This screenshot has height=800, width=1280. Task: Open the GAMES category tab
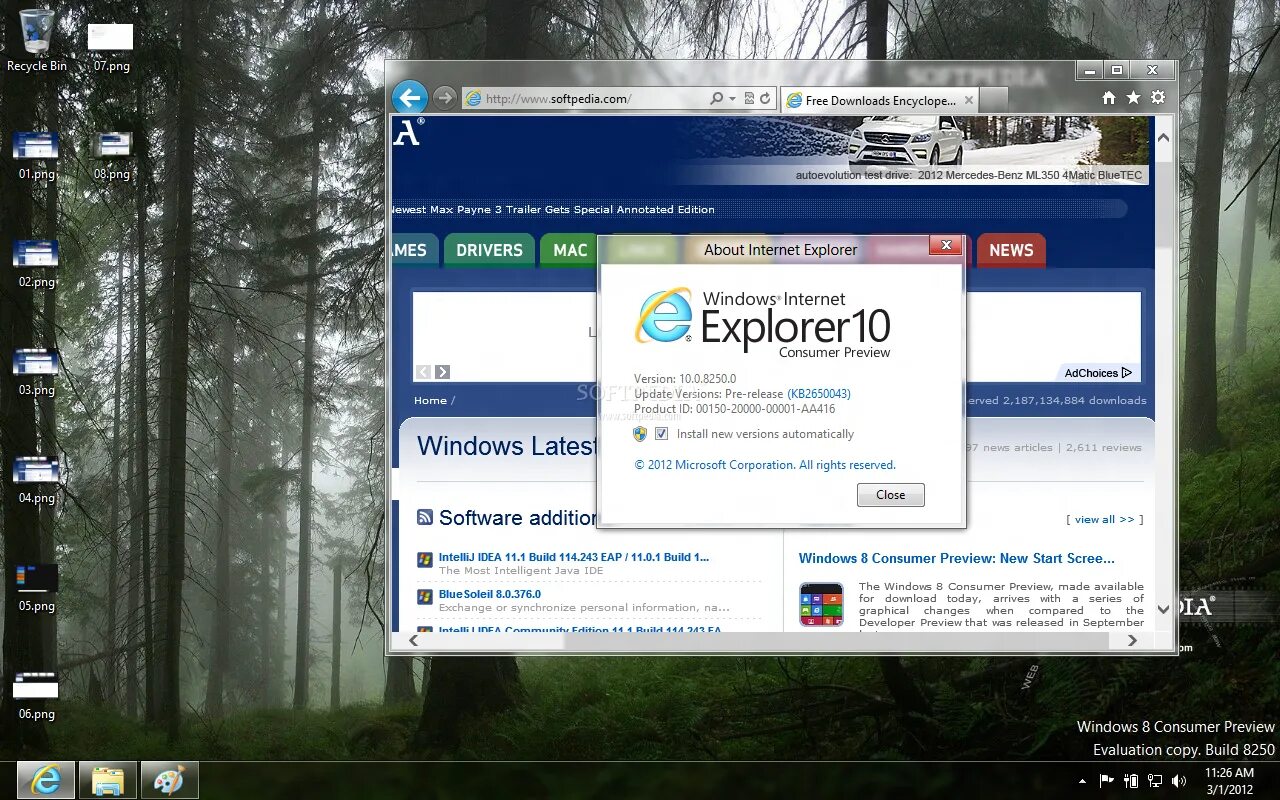pos(414,250)
